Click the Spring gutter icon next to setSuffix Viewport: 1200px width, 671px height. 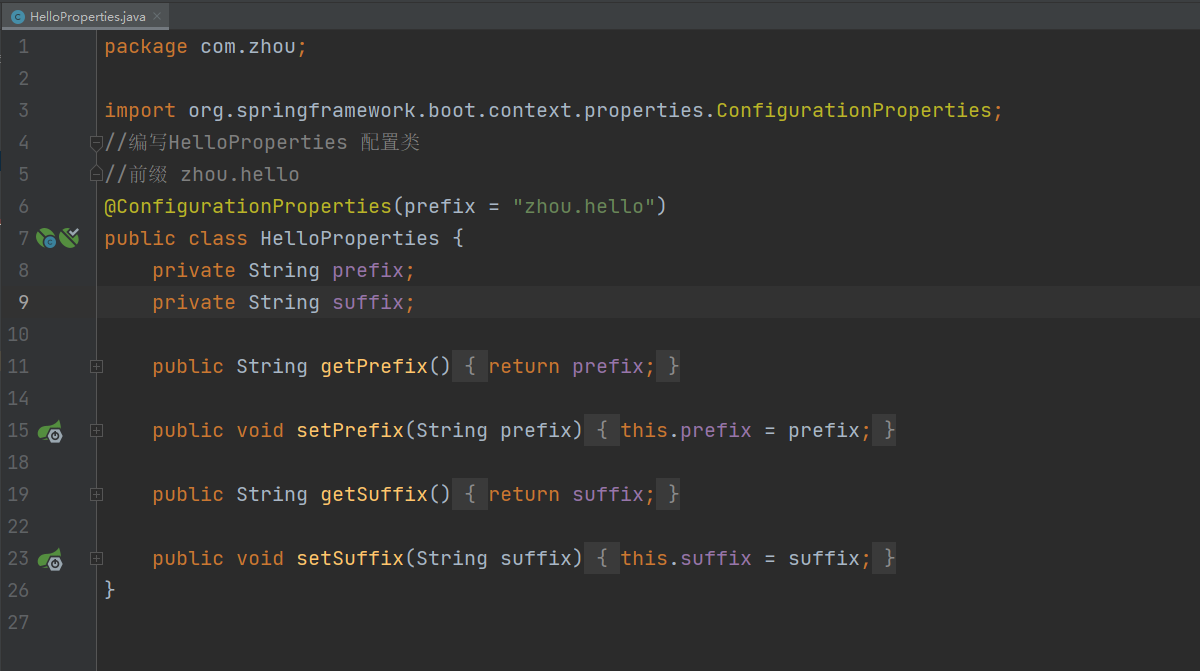(51, 559)
